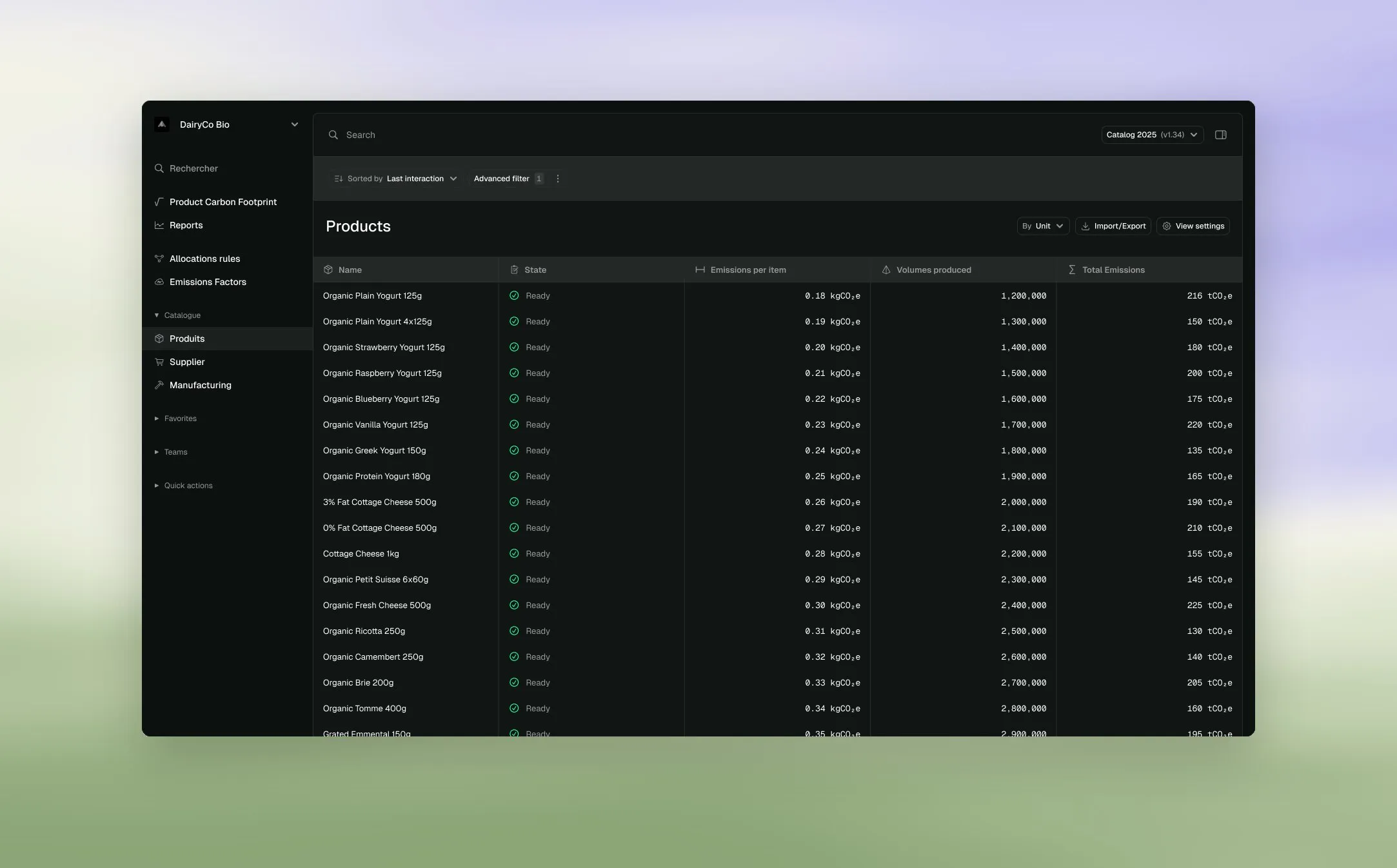This screenshot has height=868, width=1397.
Task: Click the Ready check icon for Organic Plain Yogurt 125g
Action: (x=514, y=296)
